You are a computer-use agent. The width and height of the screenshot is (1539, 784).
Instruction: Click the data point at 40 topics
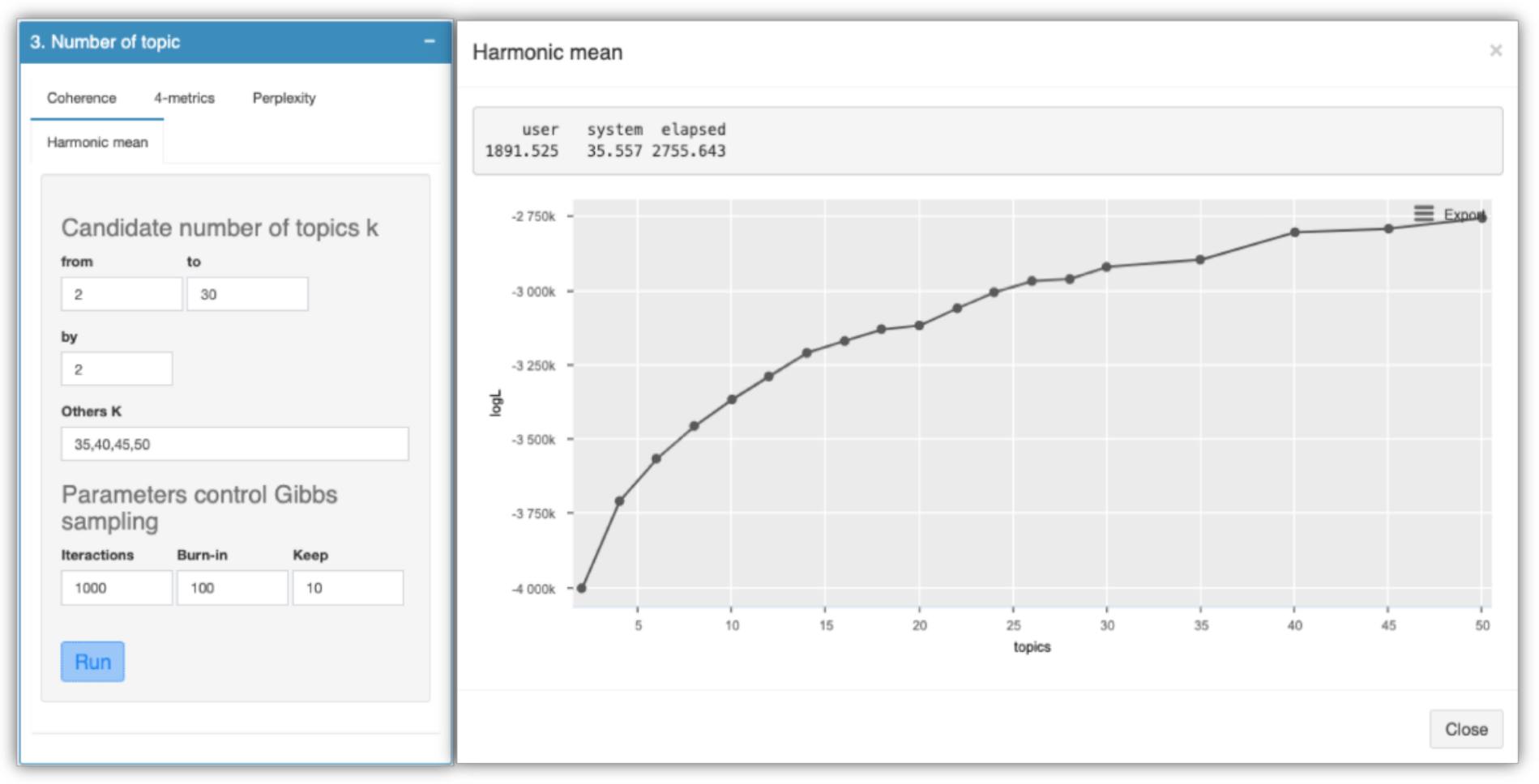click(x=1294, y=232)
